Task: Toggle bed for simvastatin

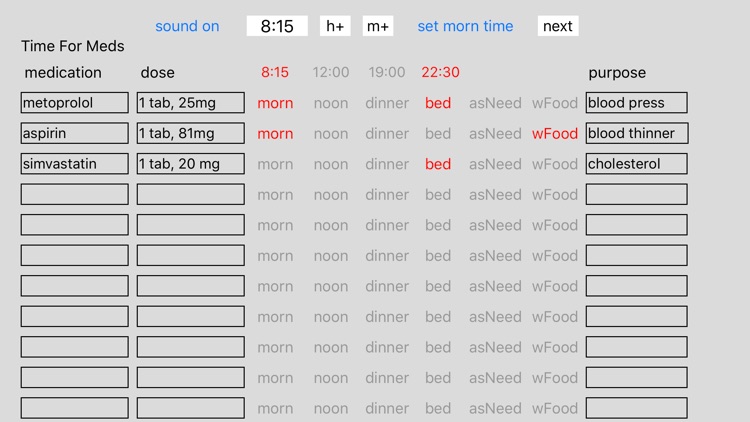Action: coord(438,164)
